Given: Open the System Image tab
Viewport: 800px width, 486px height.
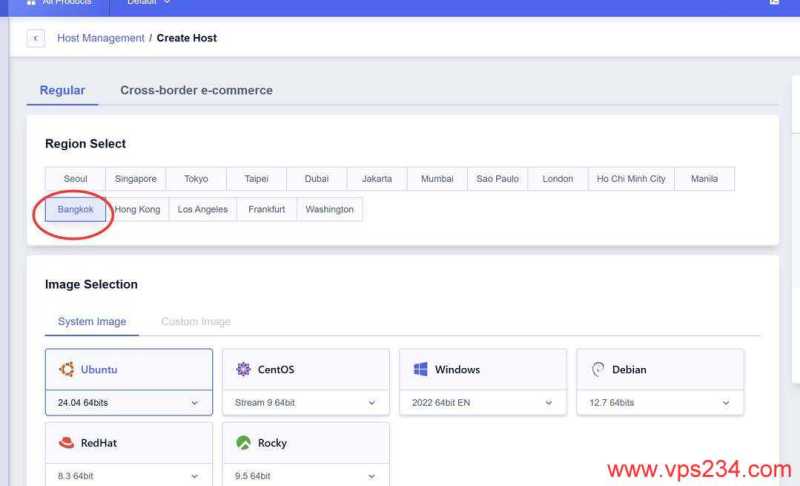Looking at the screenshot, I should click(x=92, y=322).
